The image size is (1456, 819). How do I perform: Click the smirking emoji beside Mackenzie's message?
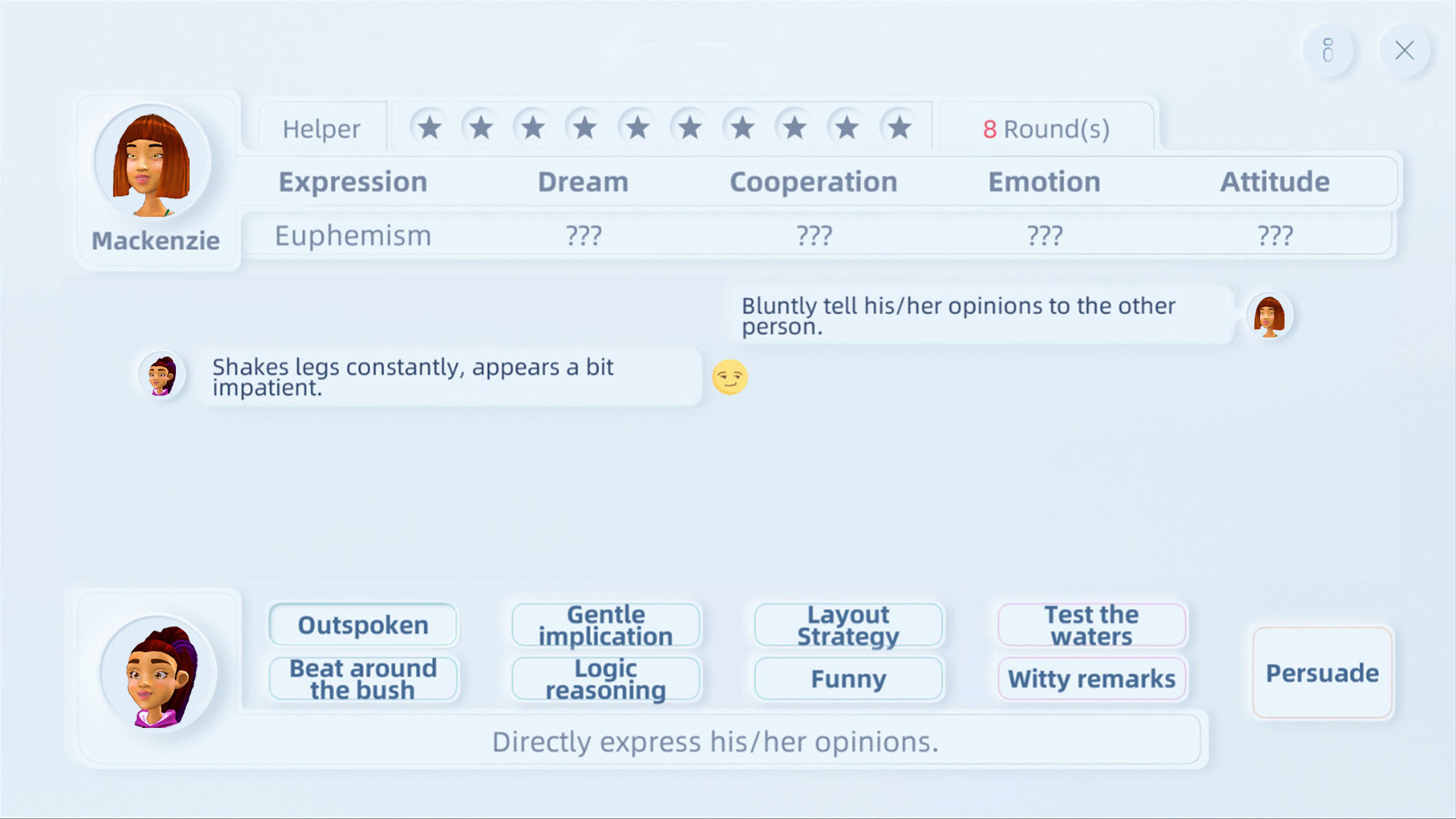pyautogui.click(x=730, y=378)
